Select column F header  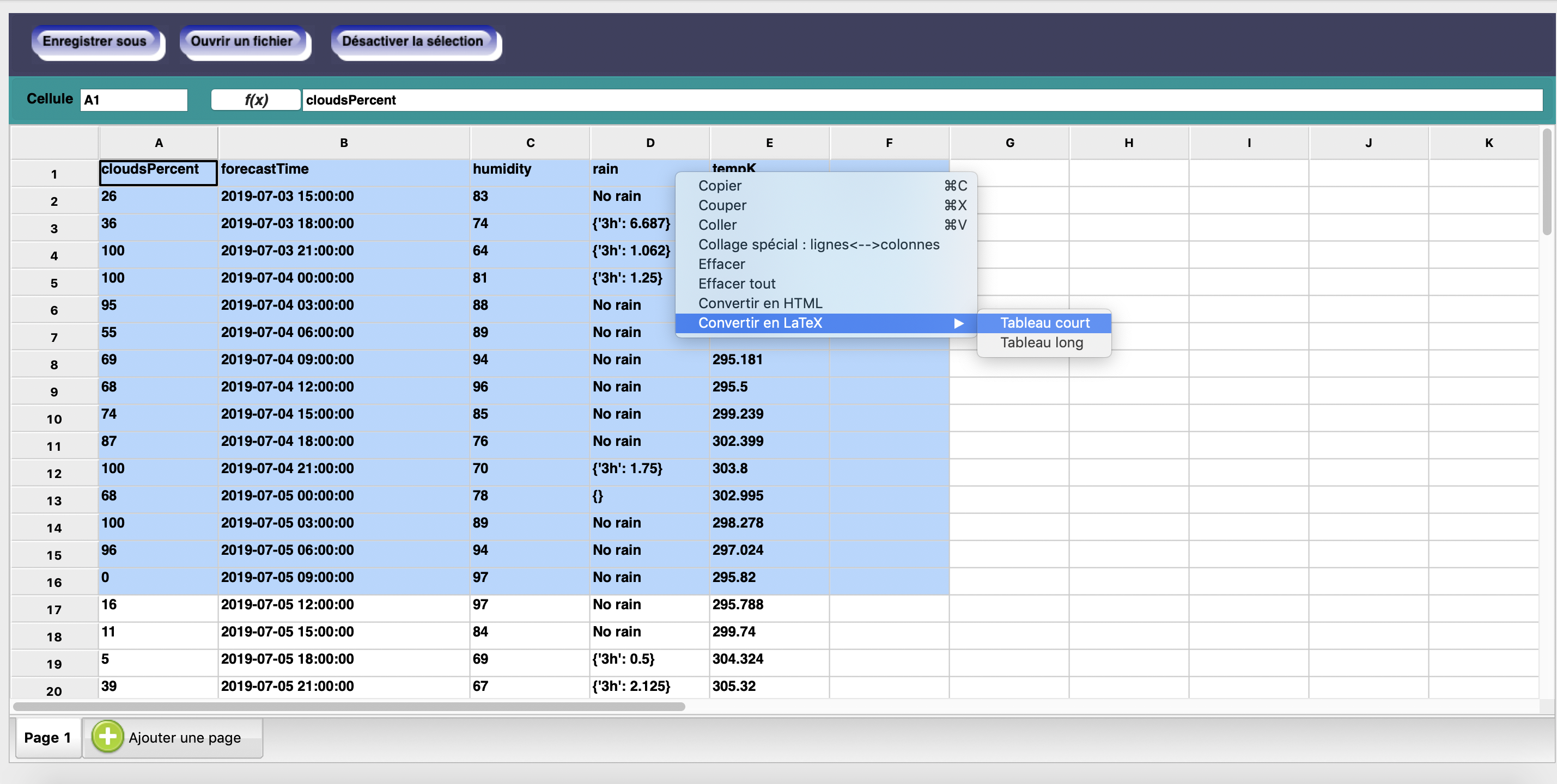889,143
